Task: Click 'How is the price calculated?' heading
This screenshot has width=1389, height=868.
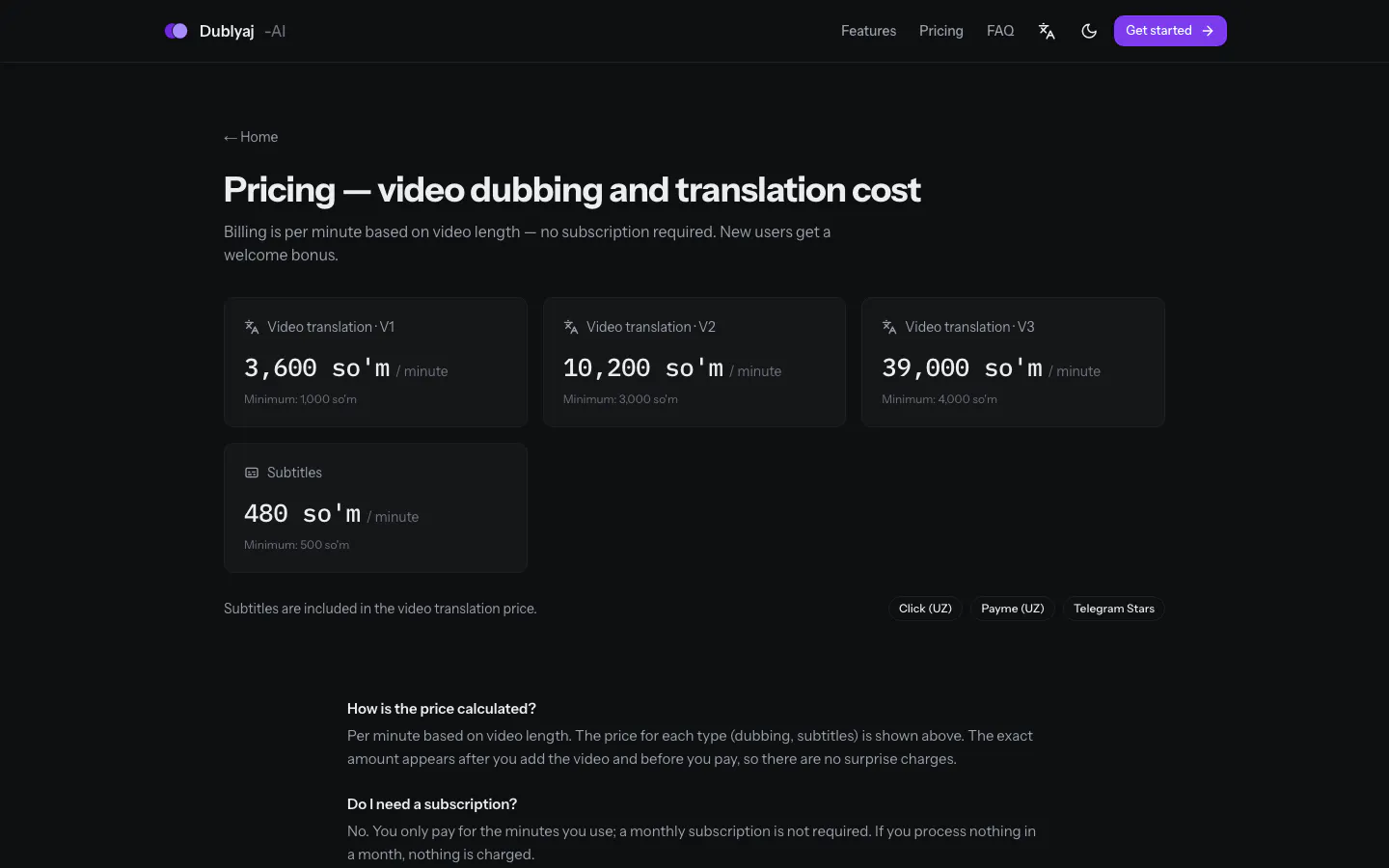Action: point(442,709)
